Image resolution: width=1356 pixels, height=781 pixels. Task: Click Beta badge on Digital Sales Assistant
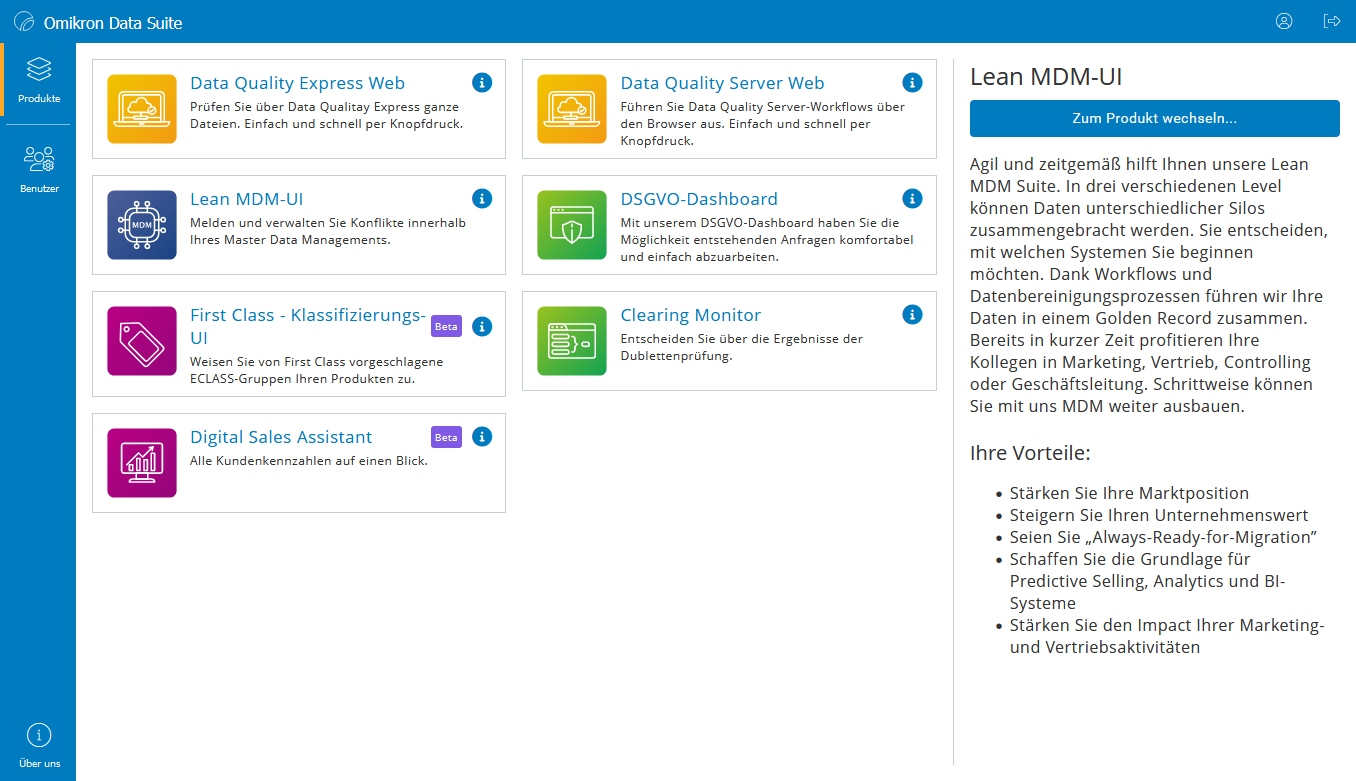tap(446, 436)
